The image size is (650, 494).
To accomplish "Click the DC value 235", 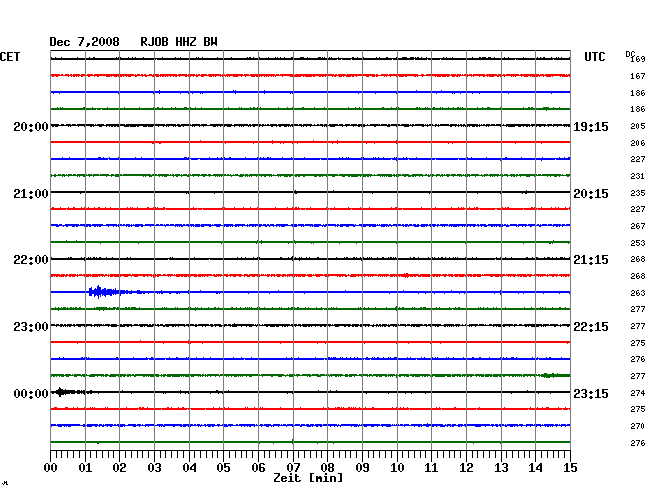I will tap(638, 193).
